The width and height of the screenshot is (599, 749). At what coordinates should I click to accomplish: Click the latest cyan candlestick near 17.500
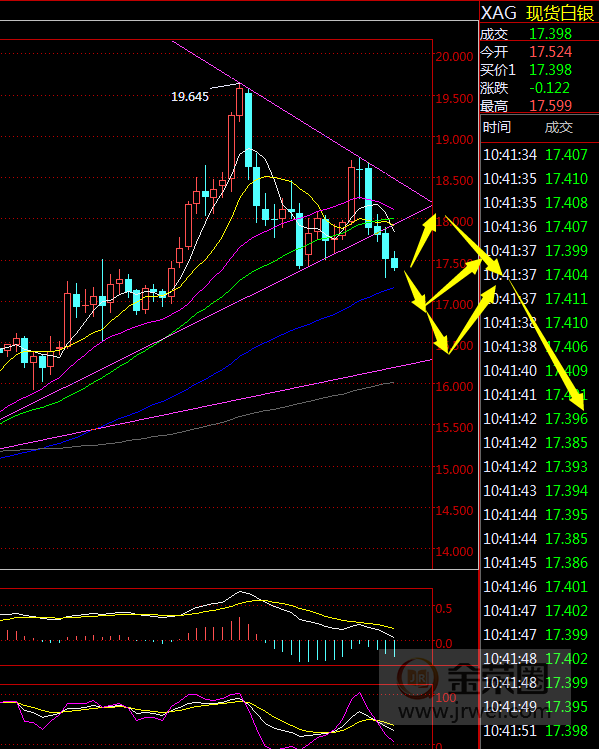point(395,262)
